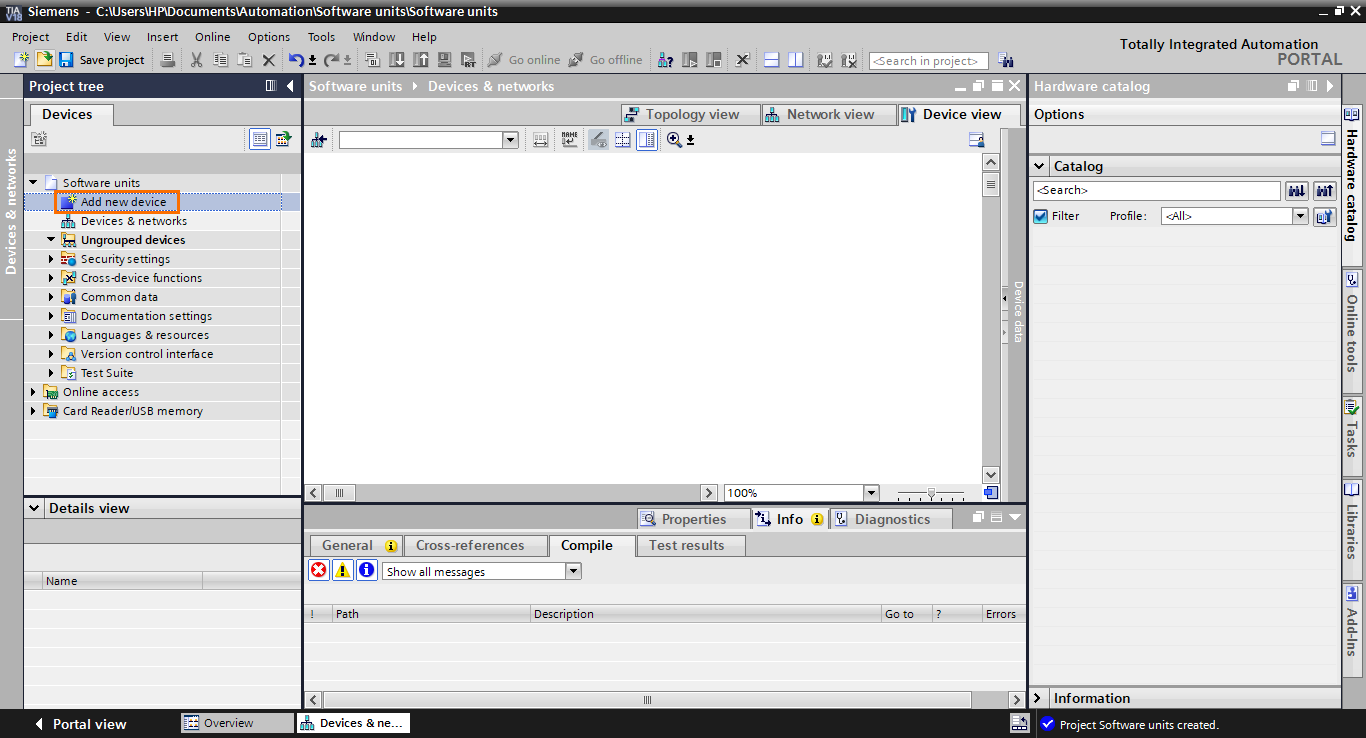Toggle show module labels NAME icon
The width and height of the screenshot is (1366, 738).
pos(570,140)
